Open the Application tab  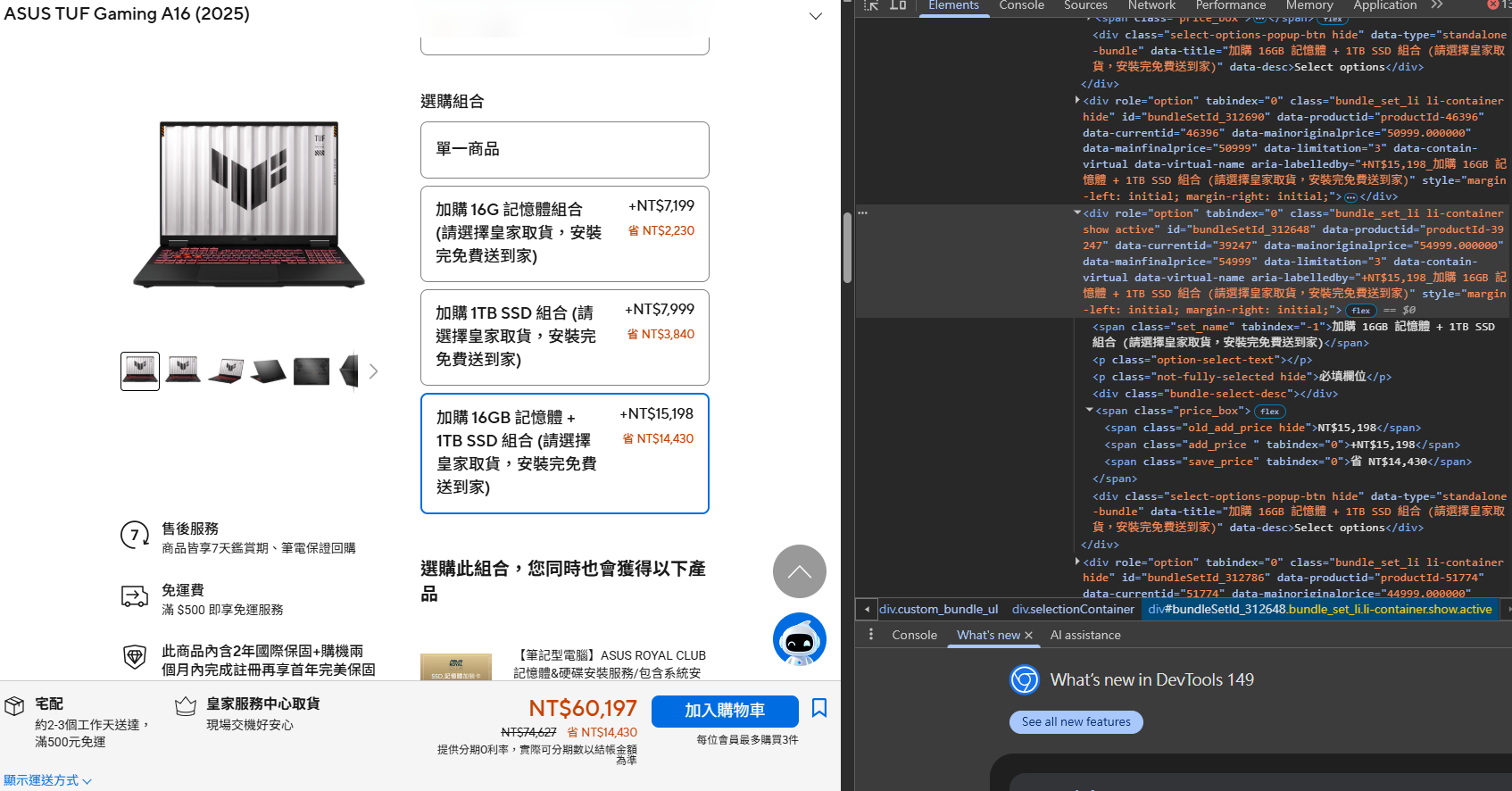click(x=1384, y=5)
